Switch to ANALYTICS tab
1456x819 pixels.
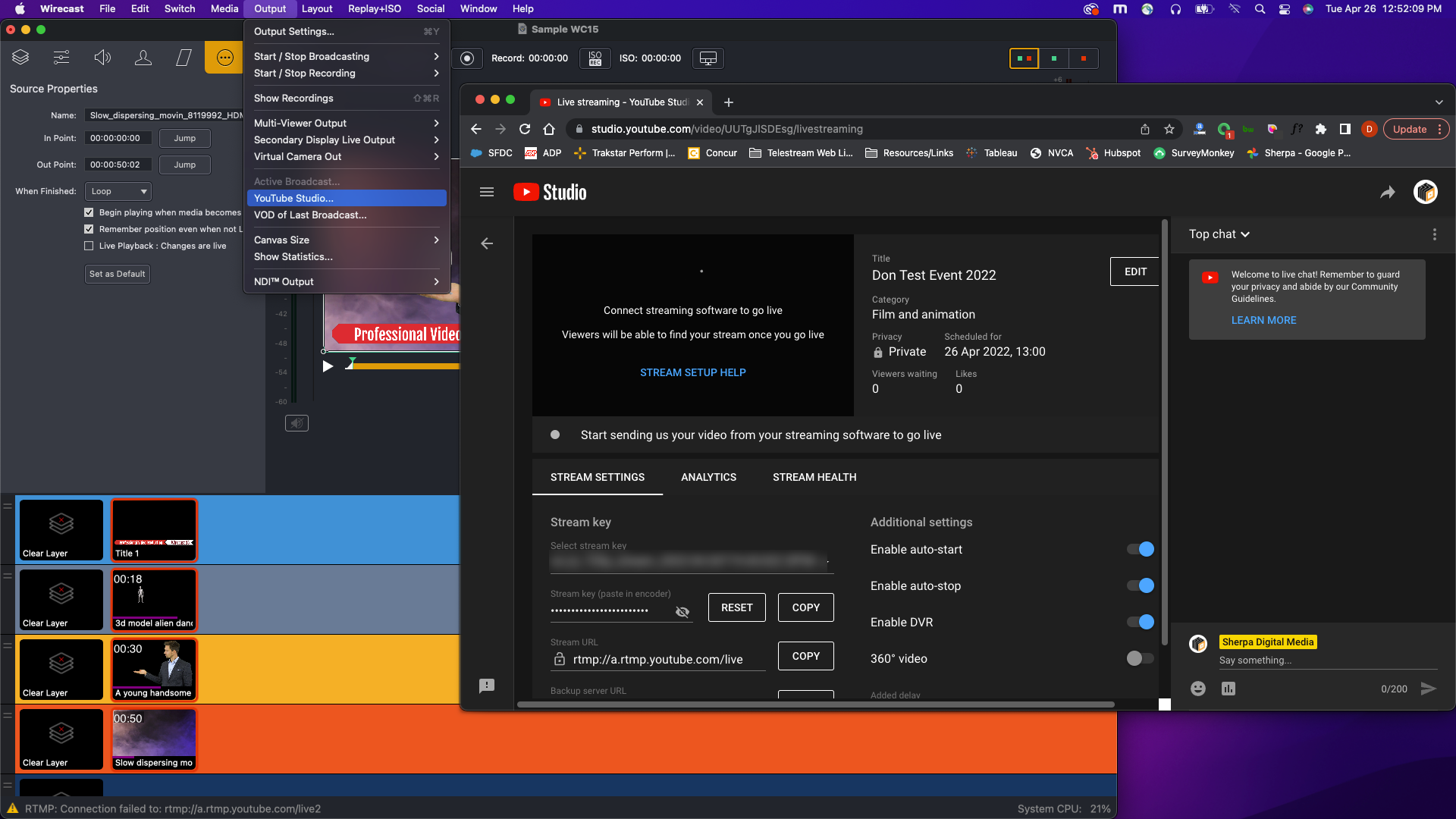708,477
